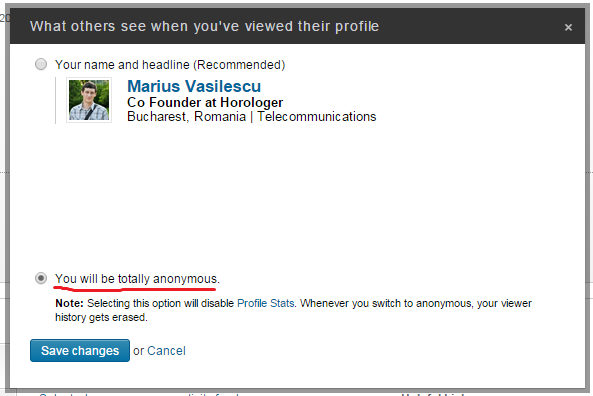
Task: Click Marius Vasilescu's profile photo
Action: [89, 100]
